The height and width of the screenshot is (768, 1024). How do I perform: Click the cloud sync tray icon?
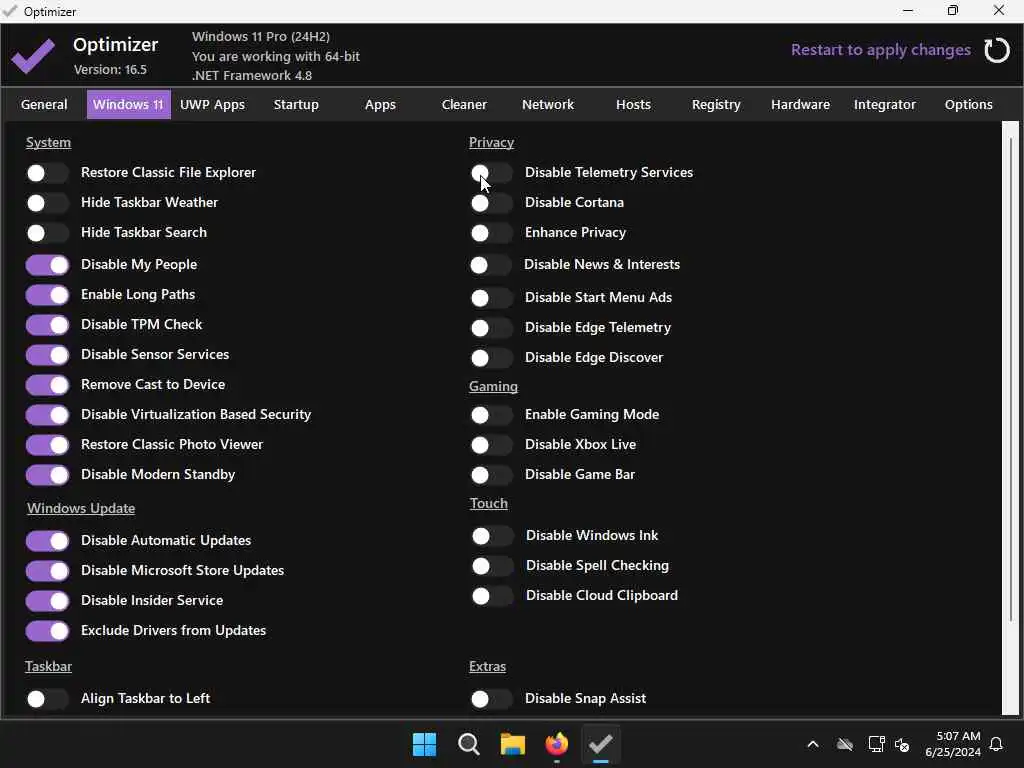(x=845, y=744)
